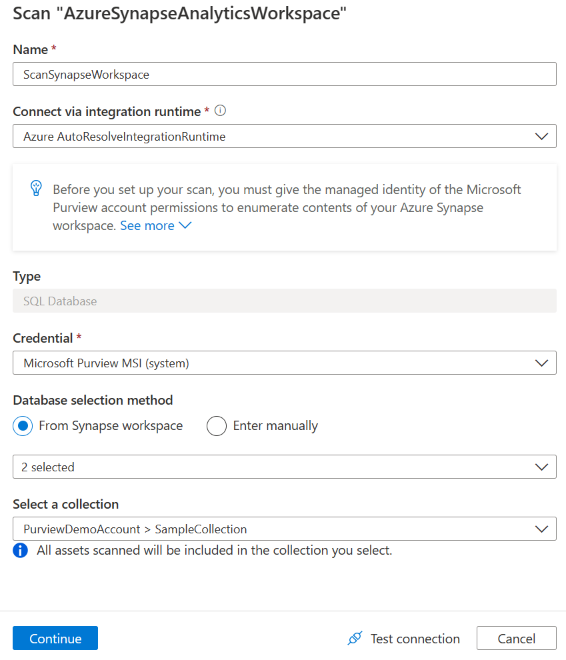Click the Database selection method label
Image resolution: width=566 pixels, height=660 pixels.
point(93,400)
